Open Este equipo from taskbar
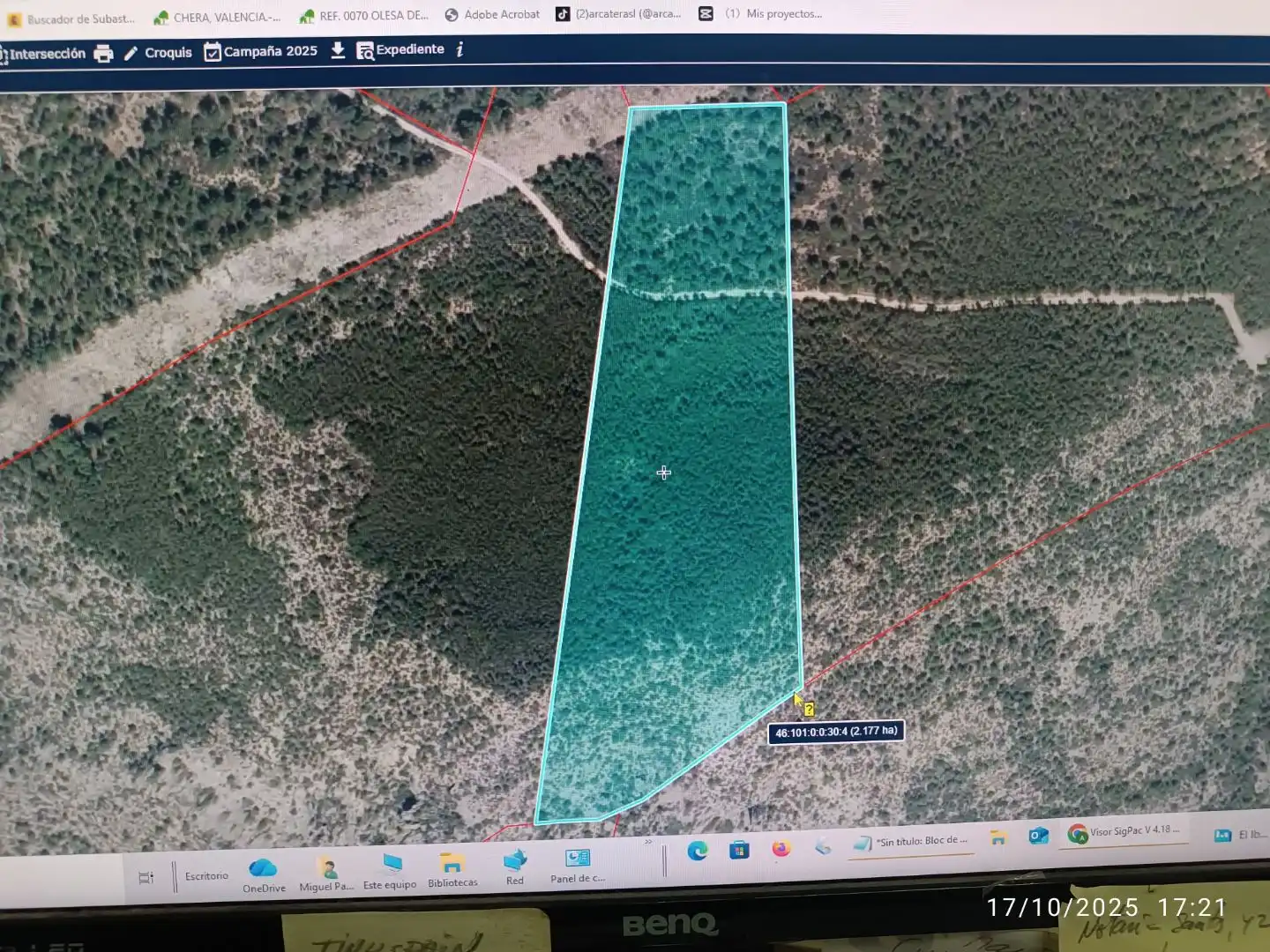This screenshot has width=1270, height=952. [x=390, y=873]
